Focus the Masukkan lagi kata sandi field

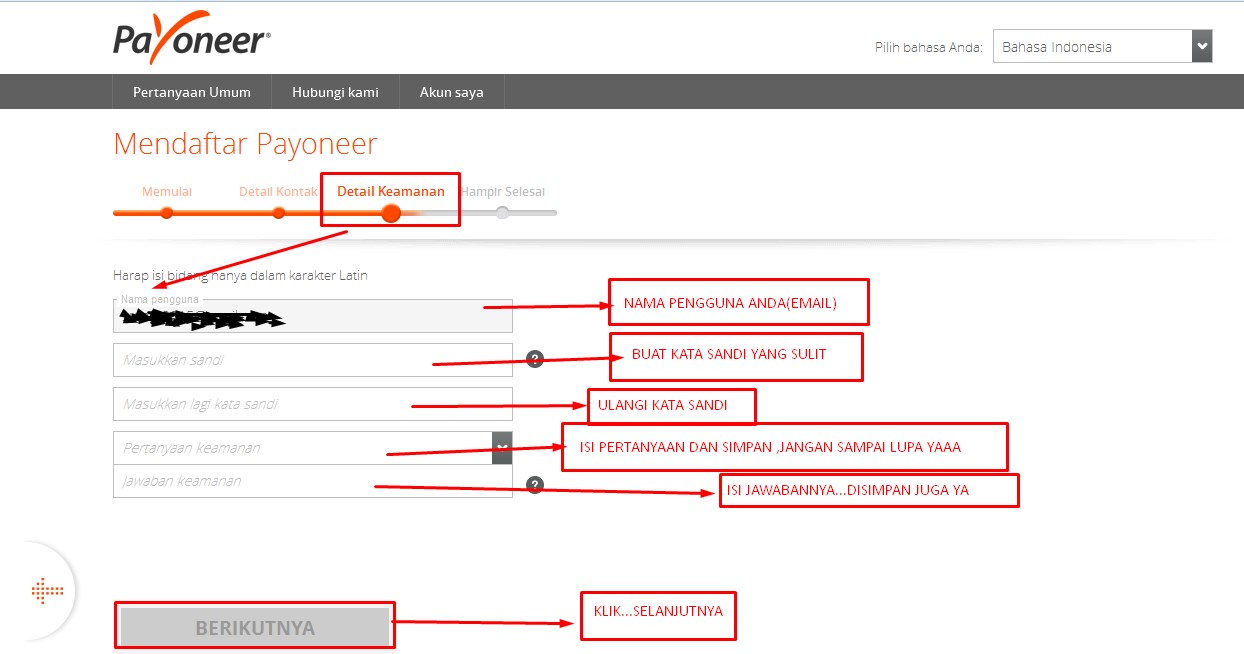tap(313, 404)
